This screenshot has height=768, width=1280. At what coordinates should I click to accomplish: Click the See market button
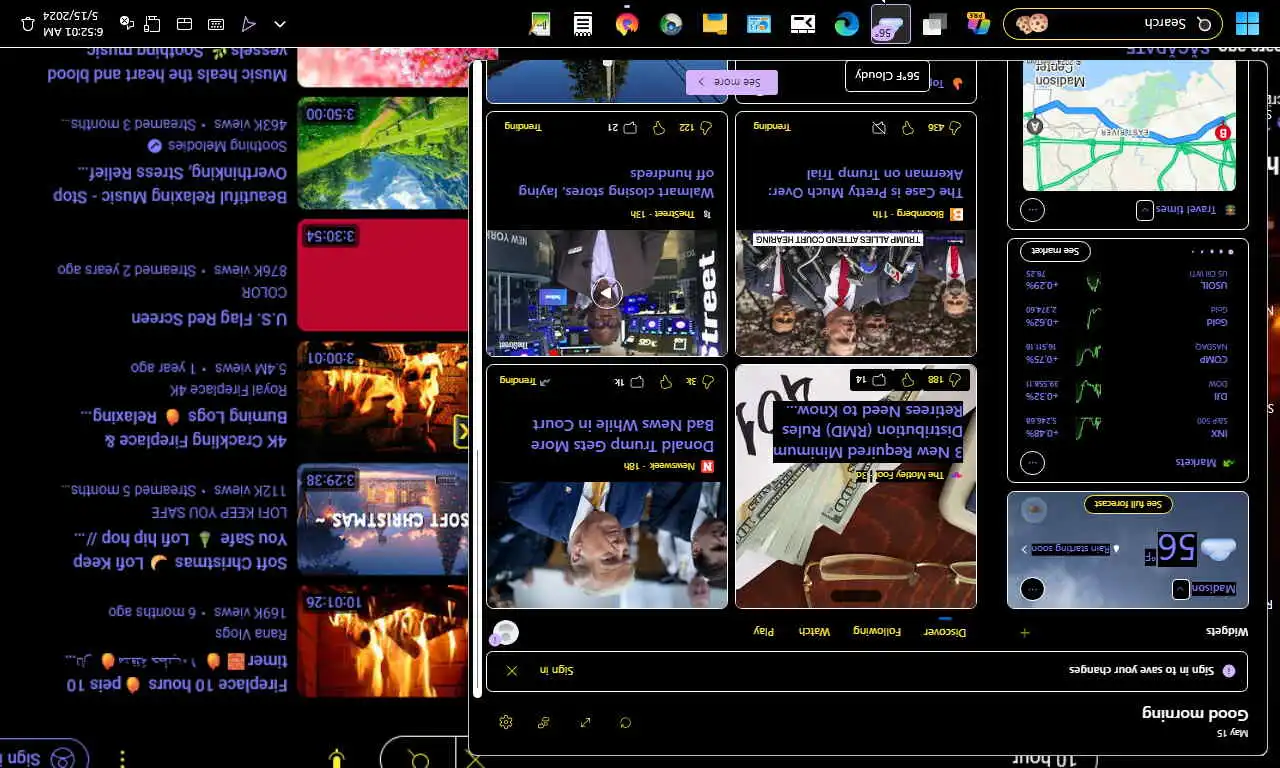tap(1056, 251)
